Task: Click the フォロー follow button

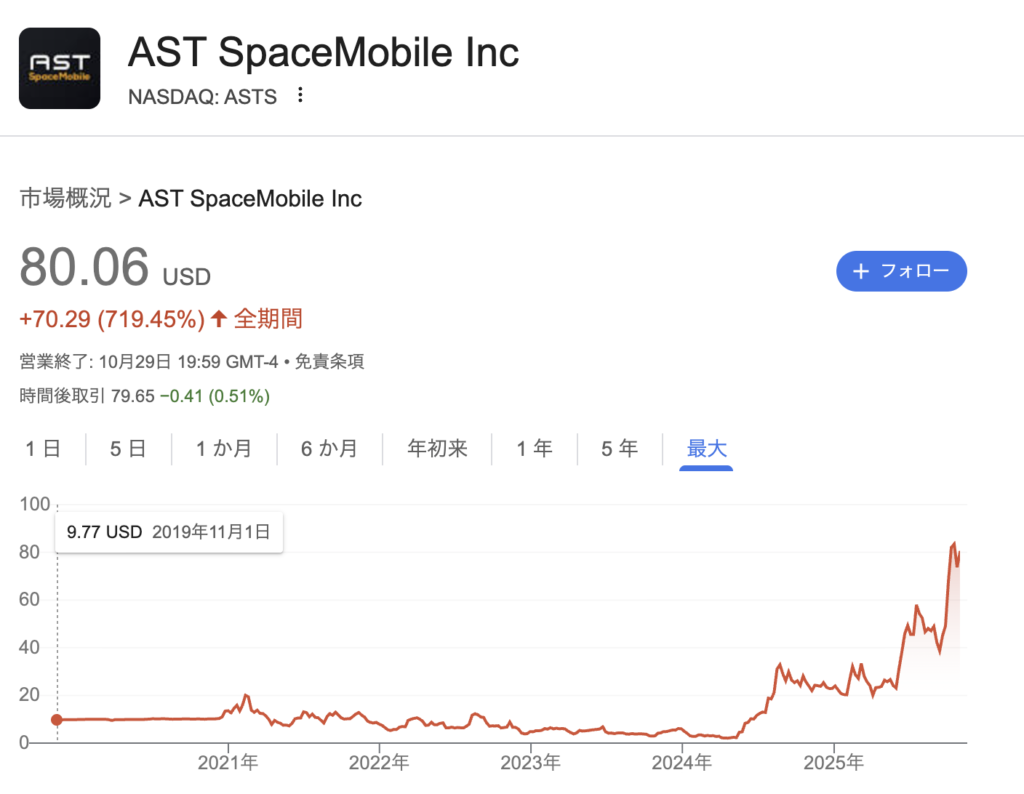Action: [x=901, y=271]
